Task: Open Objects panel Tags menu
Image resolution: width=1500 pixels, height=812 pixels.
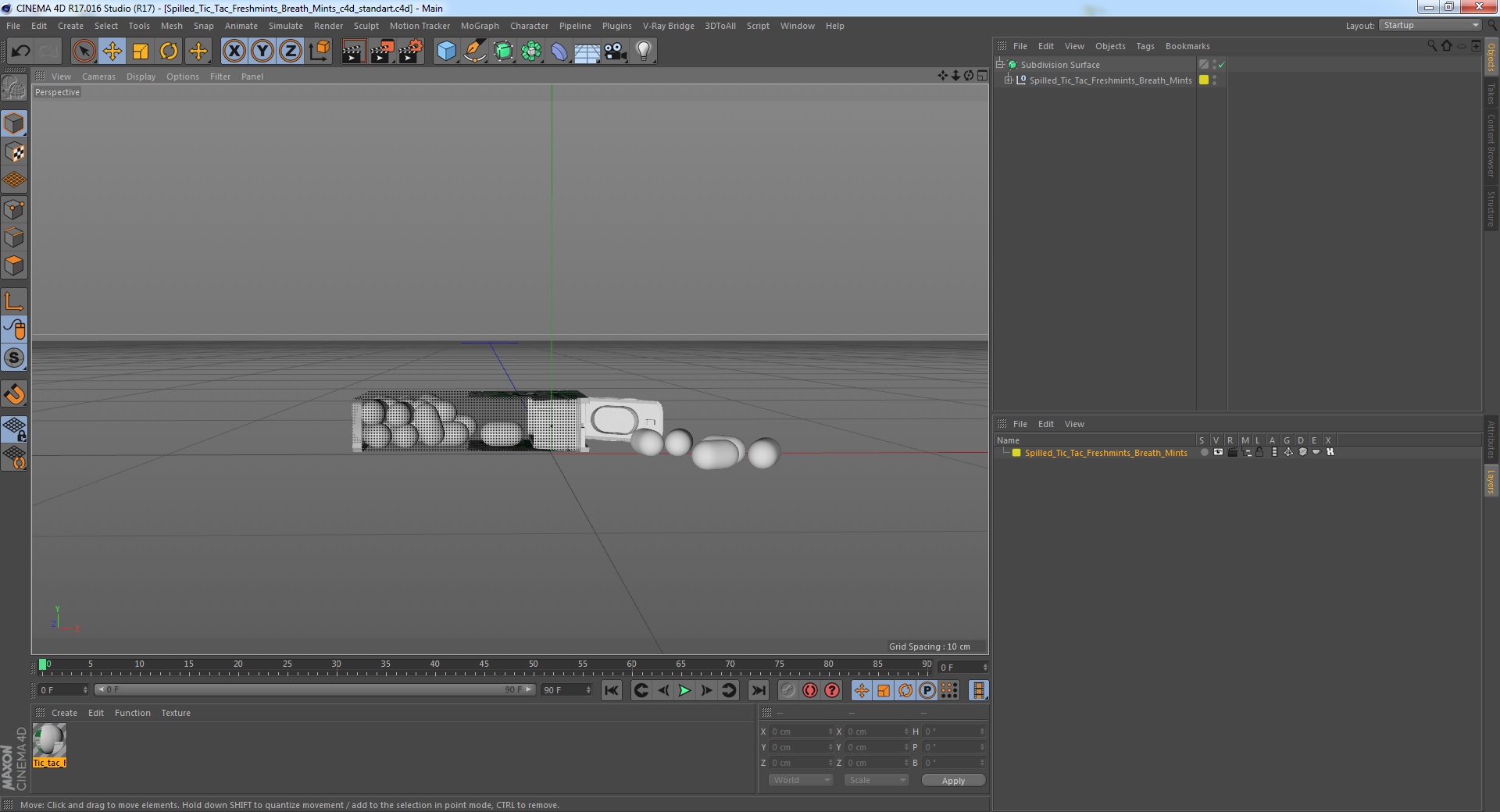Action: click(1145, 46)
